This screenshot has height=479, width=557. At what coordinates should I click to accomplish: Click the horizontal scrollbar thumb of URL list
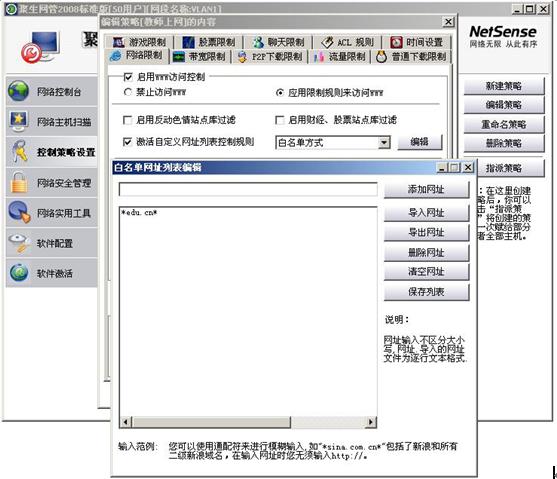click(211, 422)
